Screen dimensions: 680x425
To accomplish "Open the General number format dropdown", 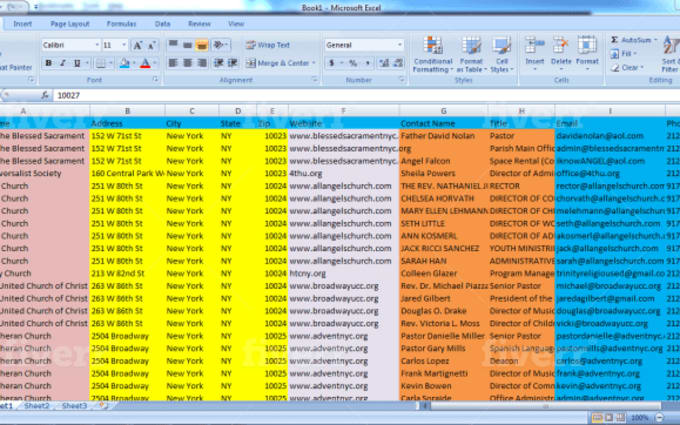I will (399, 45).
